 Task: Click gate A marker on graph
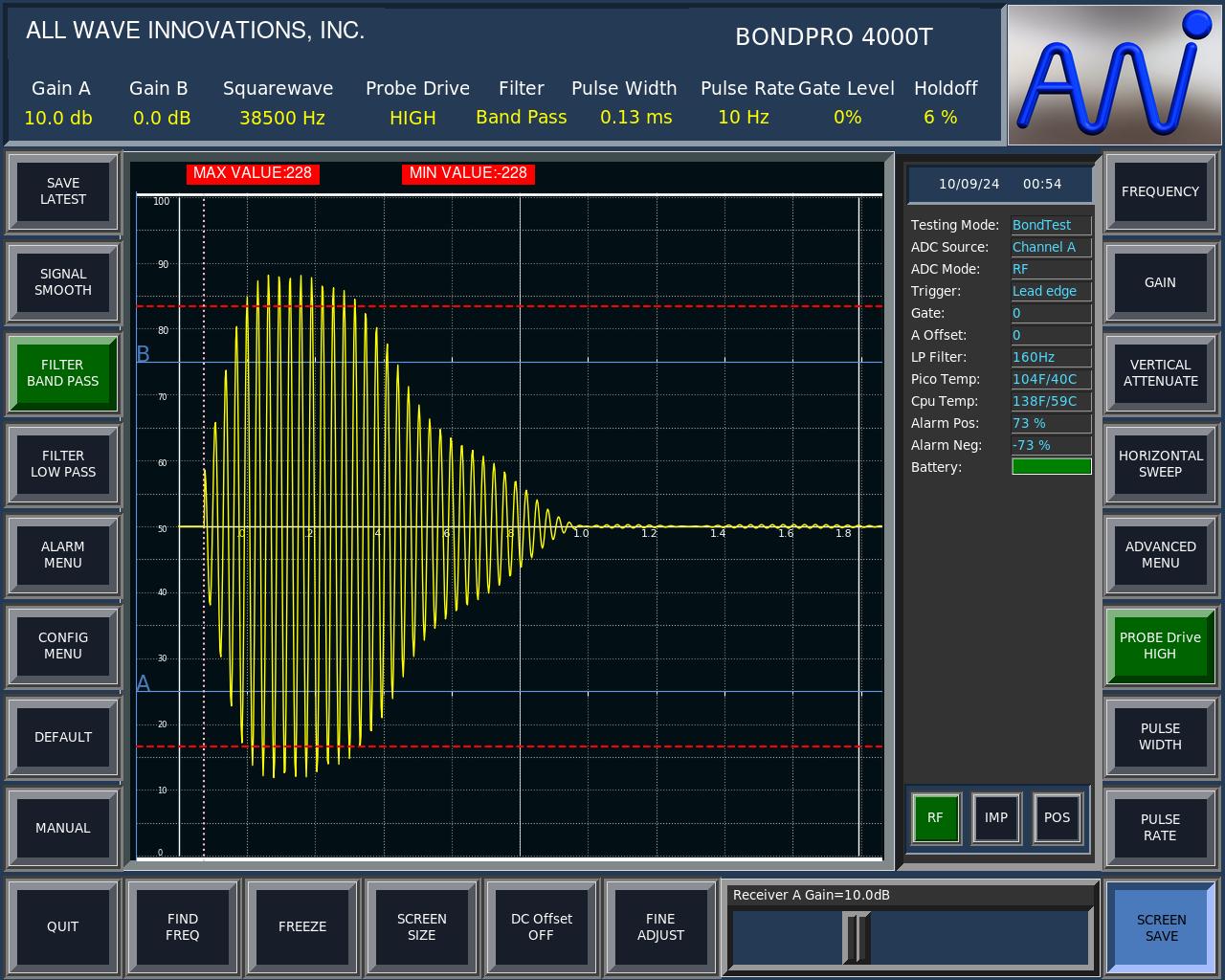pyautogui.click(x=144, y=683)
